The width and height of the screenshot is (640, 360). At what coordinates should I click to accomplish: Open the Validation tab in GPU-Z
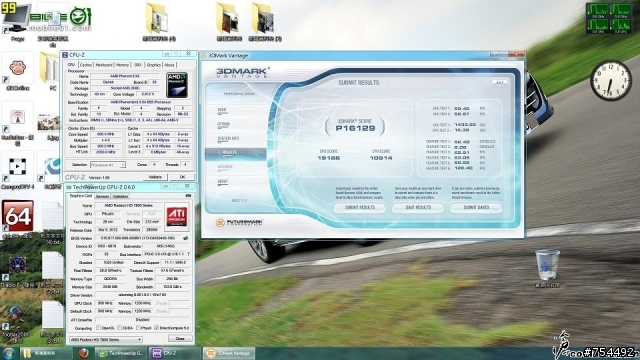(120, 196)
